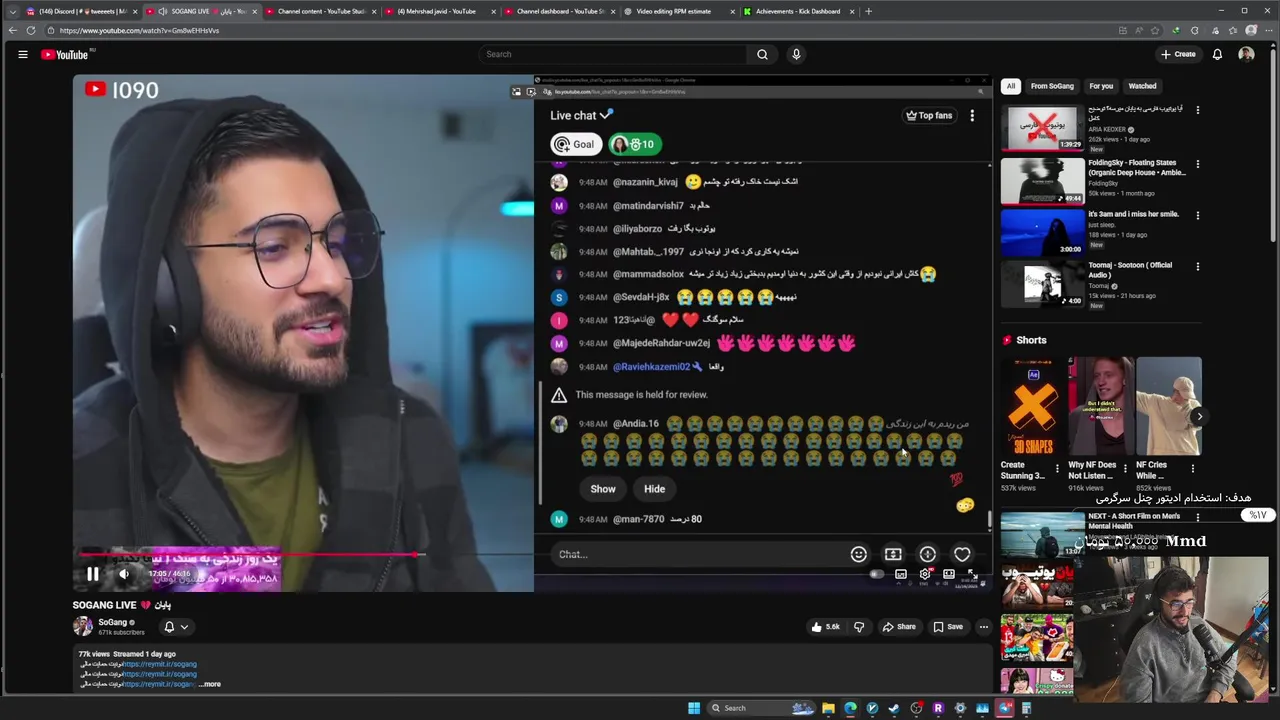This screenshot has height=720, width=1280.
Task: Start voice search with microphone icon
Action: 796,54
